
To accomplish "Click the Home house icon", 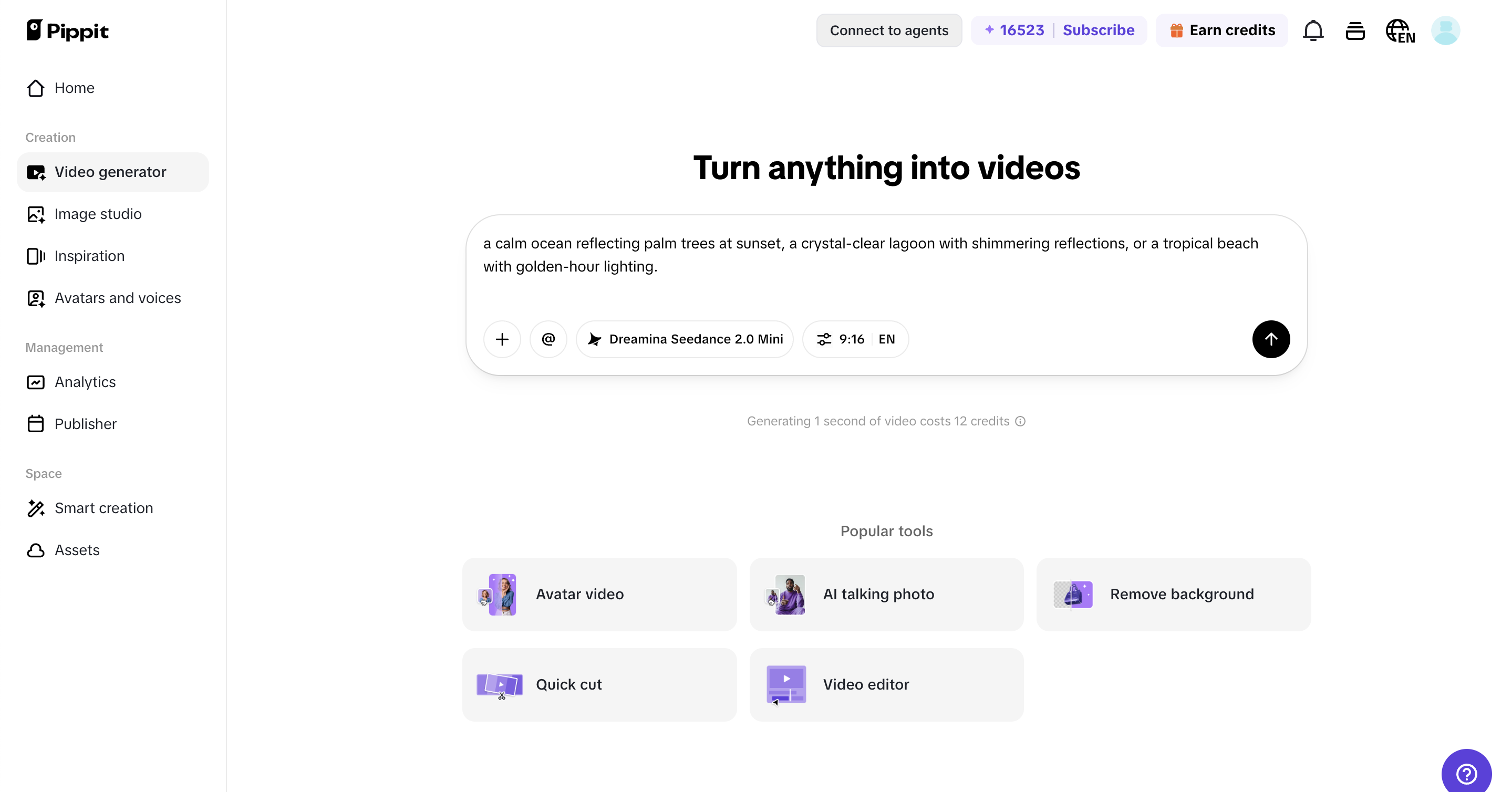I will coord(36,88).
